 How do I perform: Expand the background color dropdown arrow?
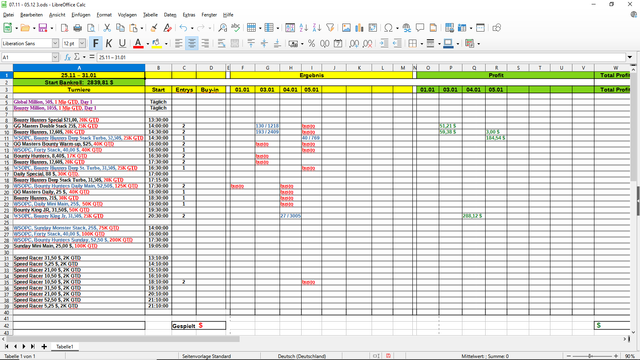point(166,44)
